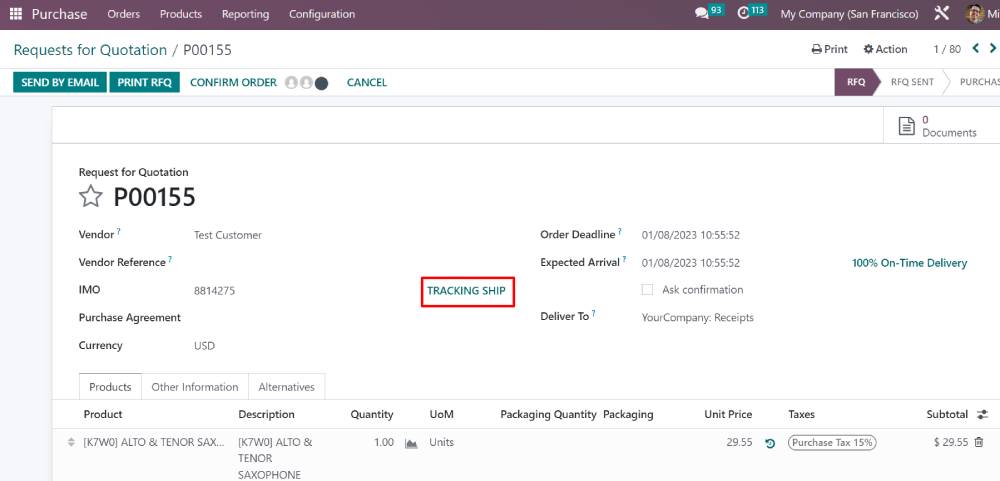The image size is (1000, 481).
Task: Open the debug tools wrench icon
Action: tap(942, 13)
